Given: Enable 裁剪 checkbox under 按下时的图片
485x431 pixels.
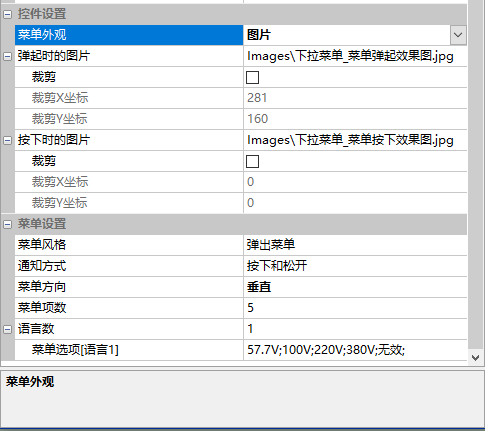Looking at the screenshot, I should 252,161.
